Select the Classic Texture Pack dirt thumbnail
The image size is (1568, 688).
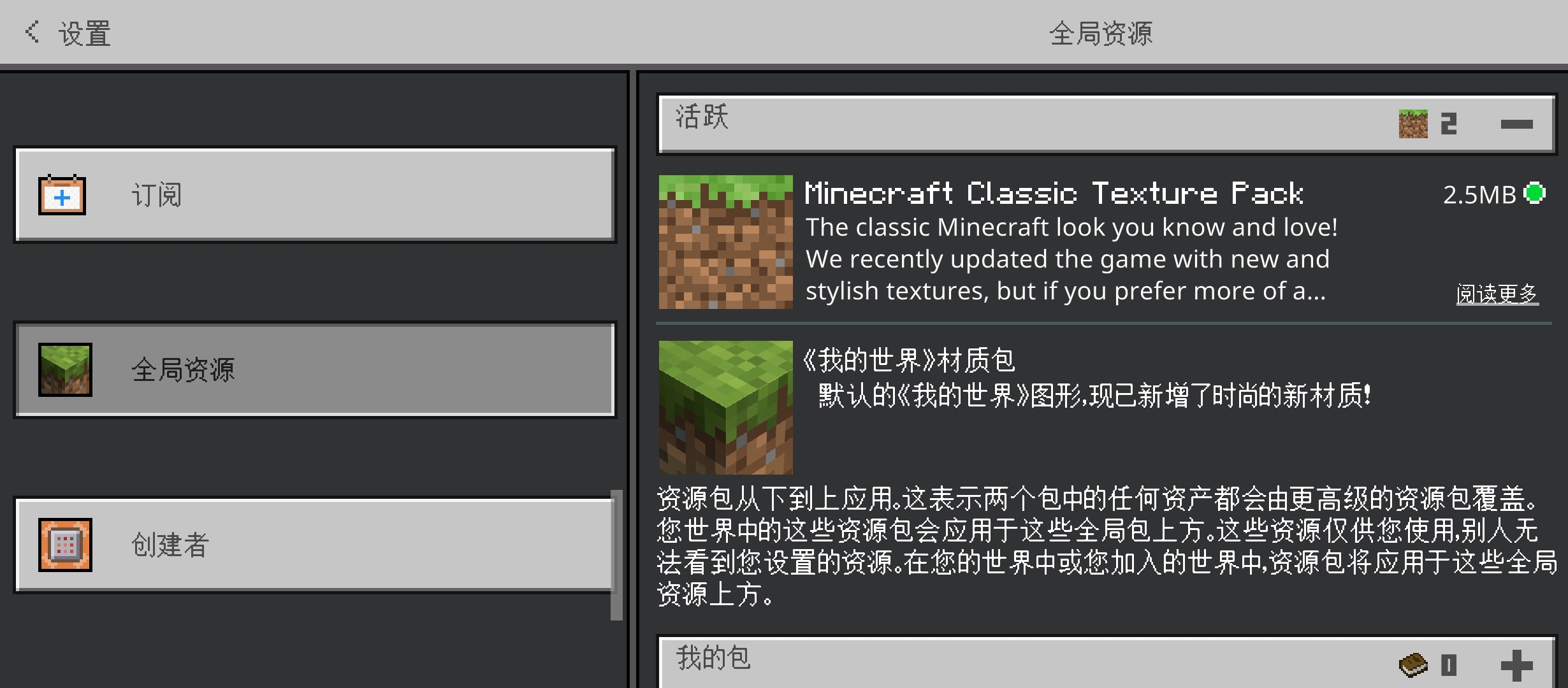[725, 242]
